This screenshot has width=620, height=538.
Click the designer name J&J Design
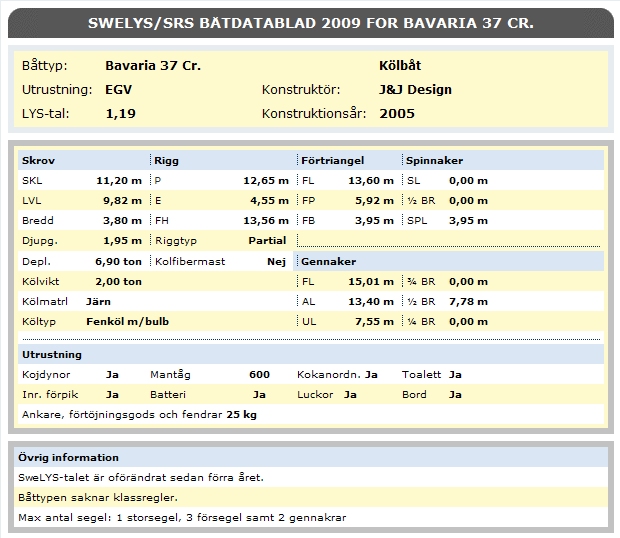(415, 90)
